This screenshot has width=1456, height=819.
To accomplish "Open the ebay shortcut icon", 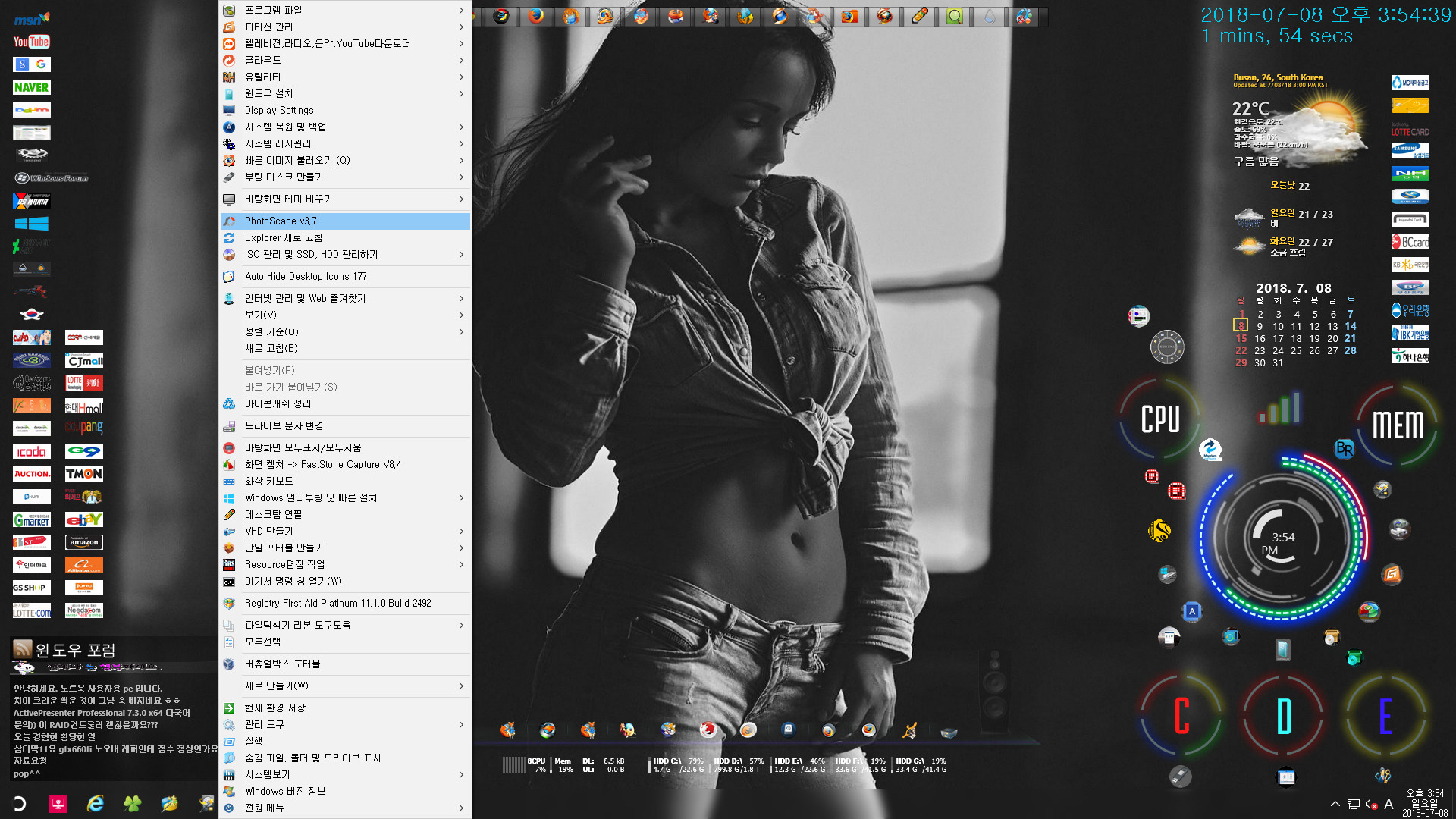I will [x=83, y=519].
